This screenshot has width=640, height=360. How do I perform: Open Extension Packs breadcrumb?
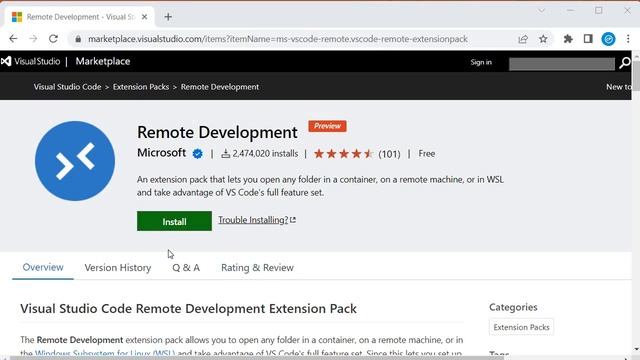[141, 87]
